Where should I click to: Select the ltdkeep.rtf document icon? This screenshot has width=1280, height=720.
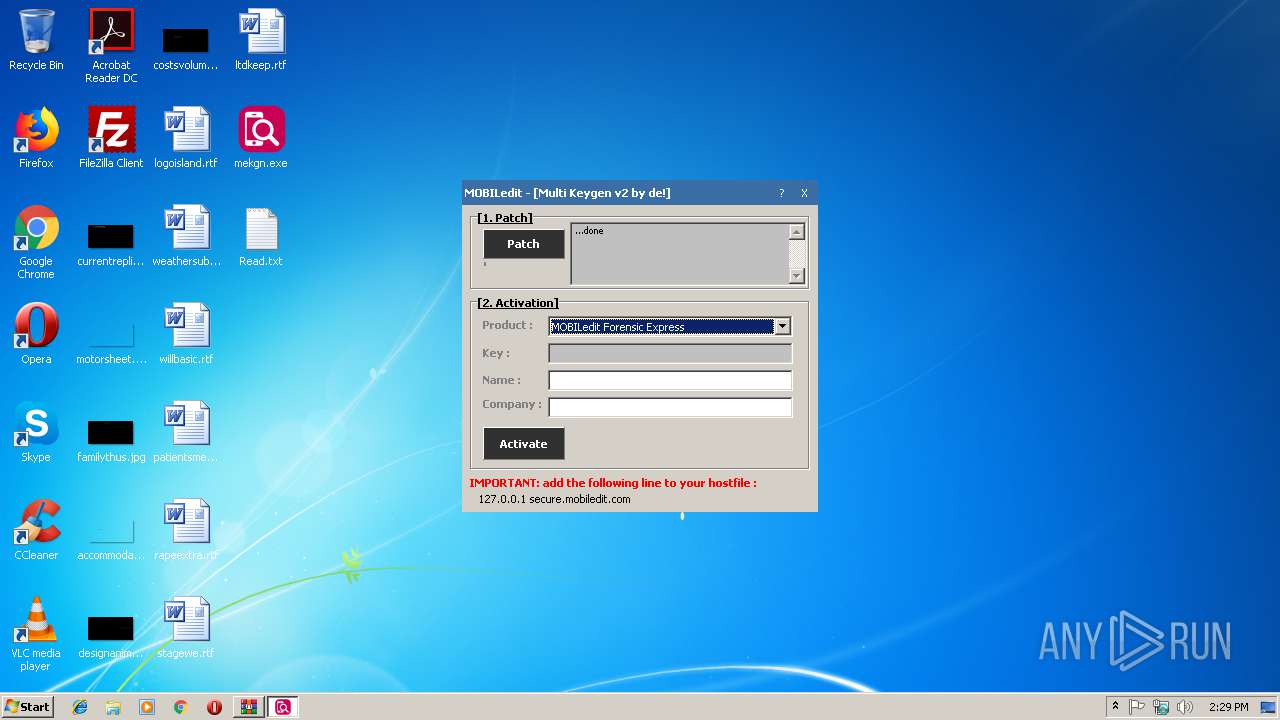(x=261, y=40)
